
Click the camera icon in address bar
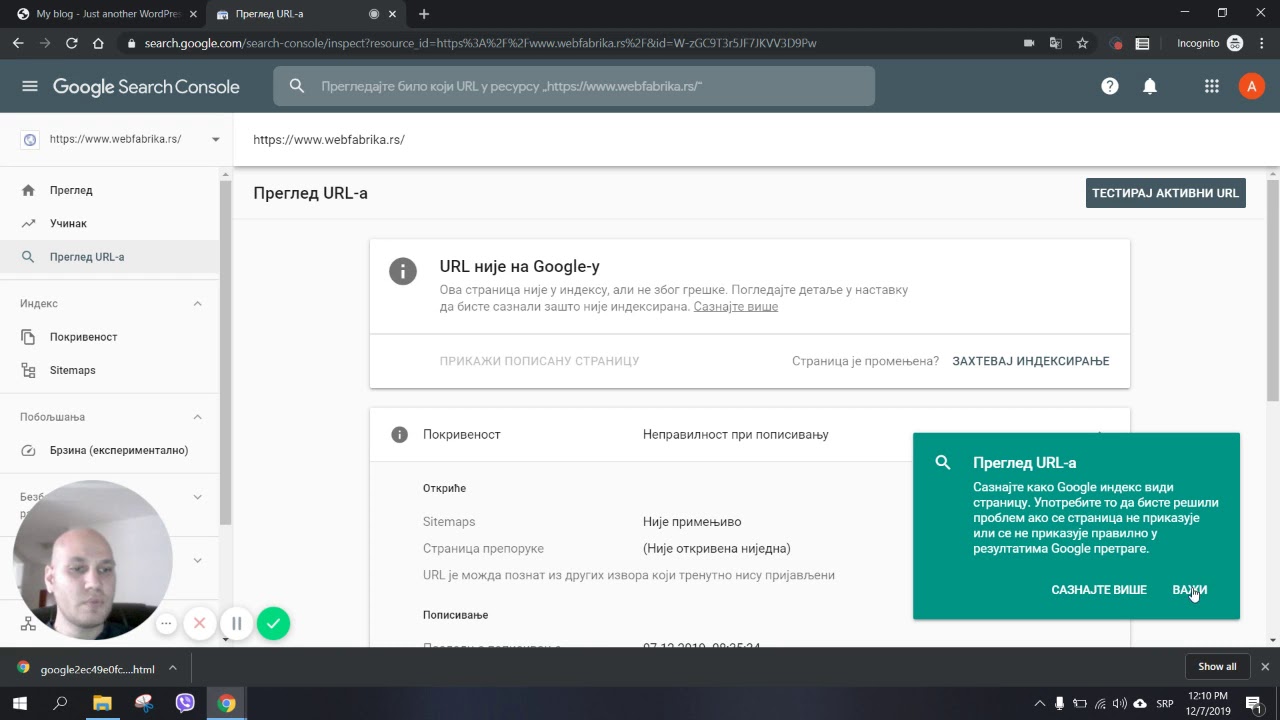(x=1029, y=43)
